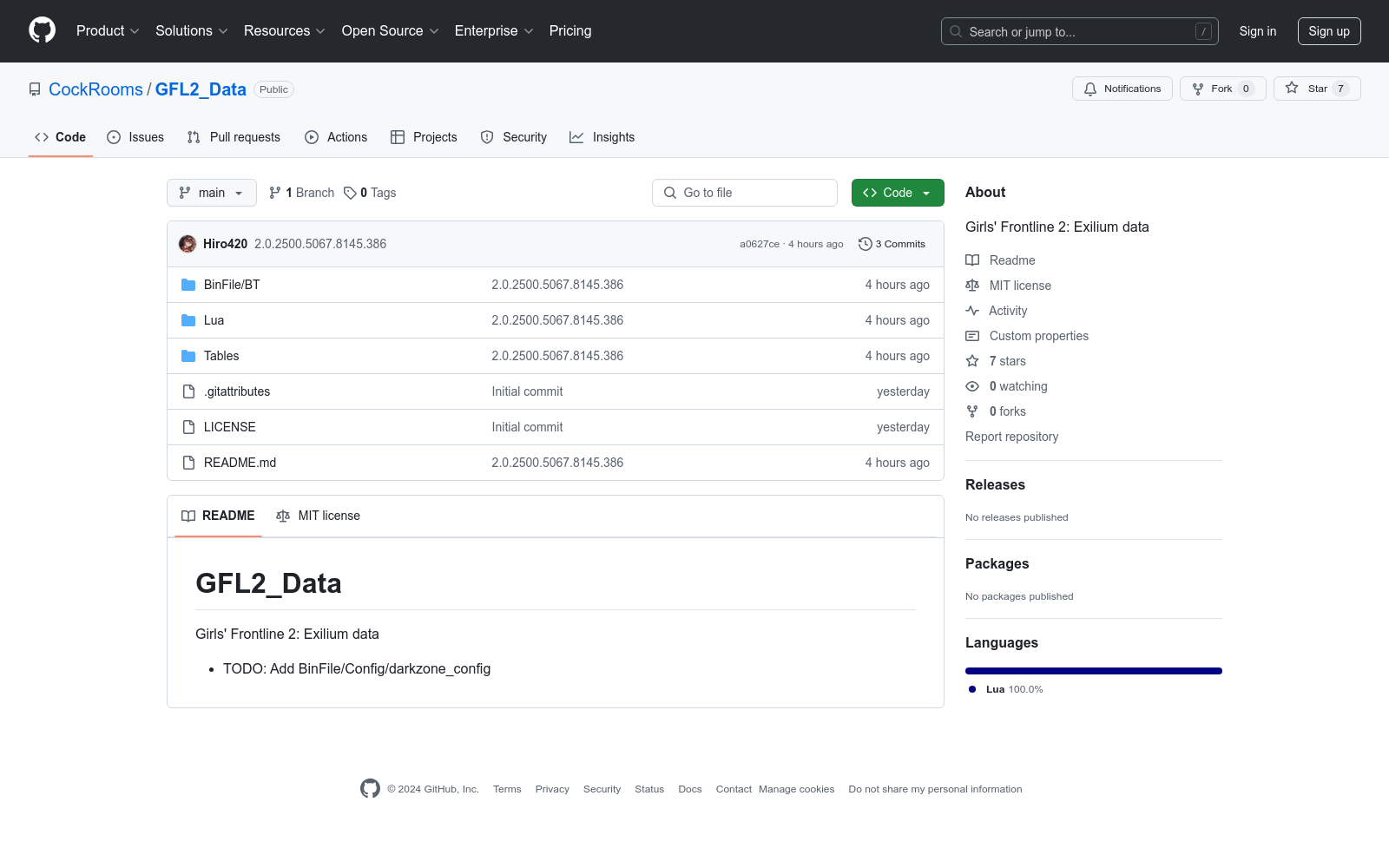Viewport: 1389px width, 868px height.
Task: Switch to the Actions tab
Action: click(x=336, y=137)
